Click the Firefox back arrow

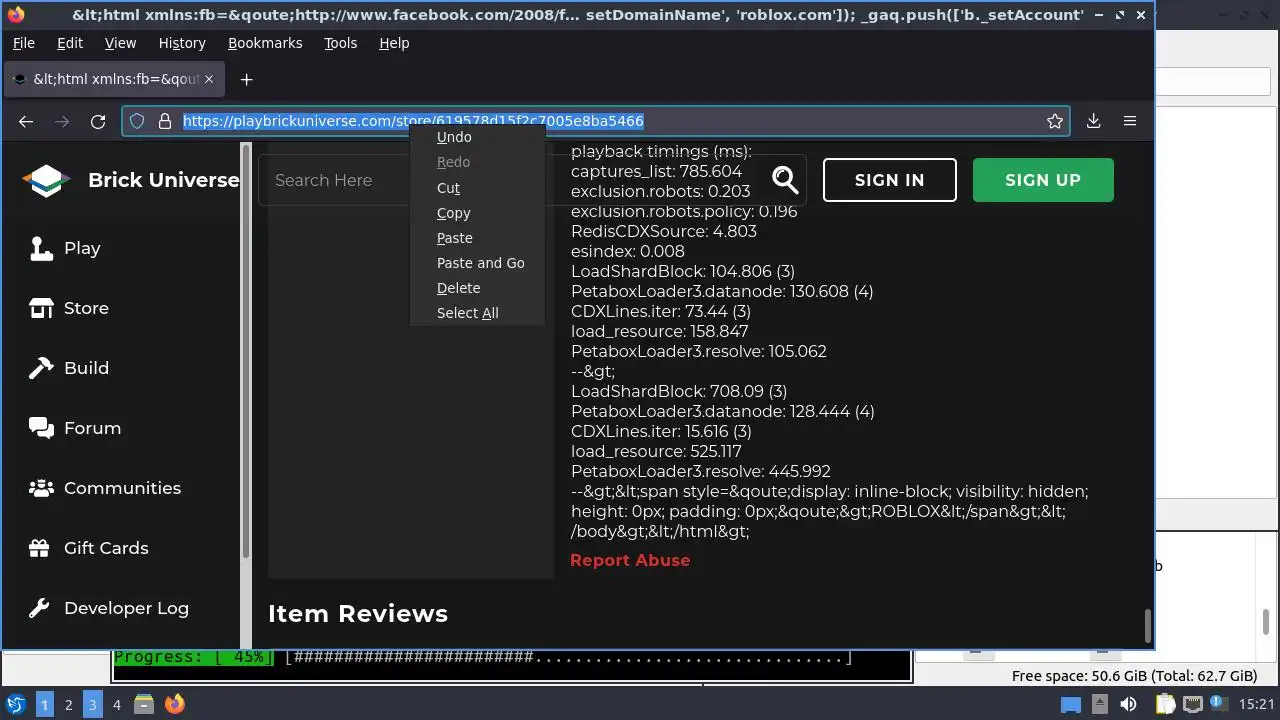coord(26,121)
